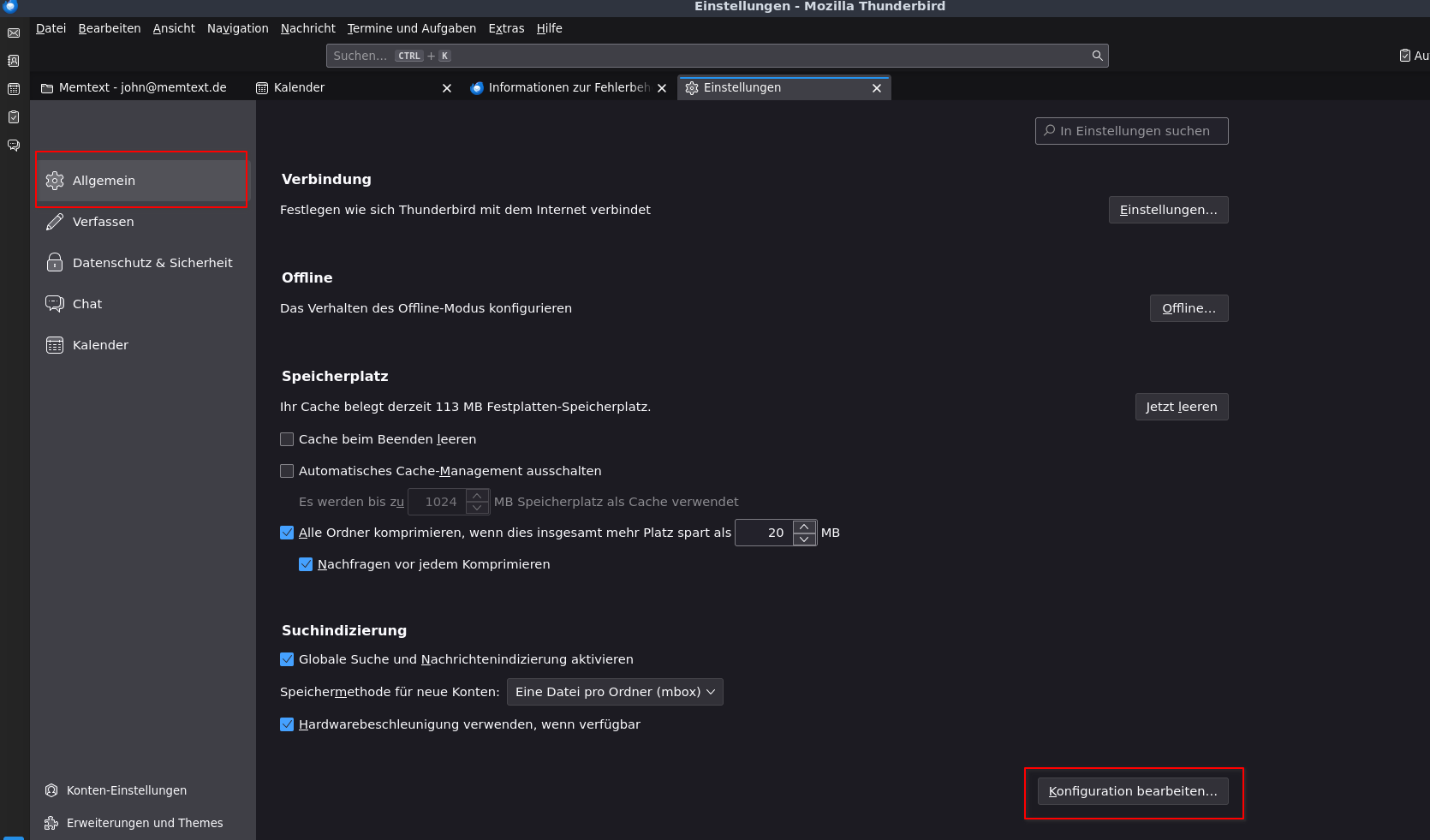Select the Chat settings category
Image resolution: width=1430 pixels, height=840 pixels.
[141, 304]
